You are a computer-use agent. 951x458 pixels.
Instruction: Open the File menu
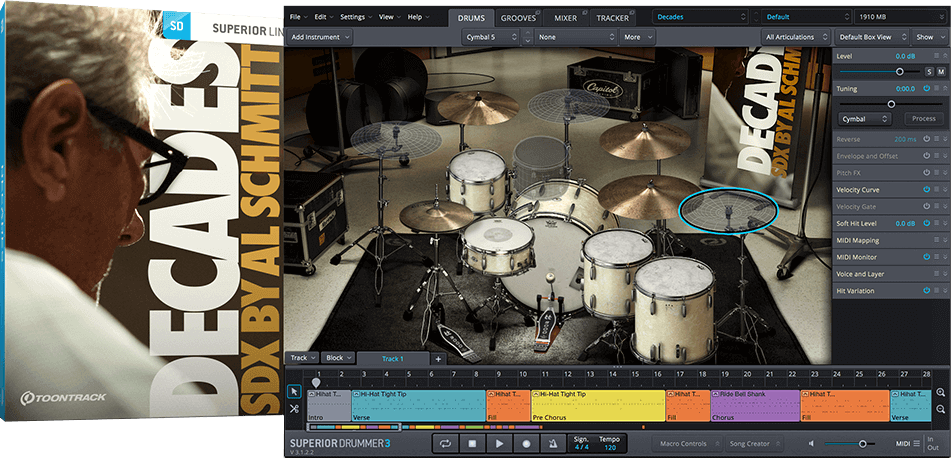click(x=298, y=17)
